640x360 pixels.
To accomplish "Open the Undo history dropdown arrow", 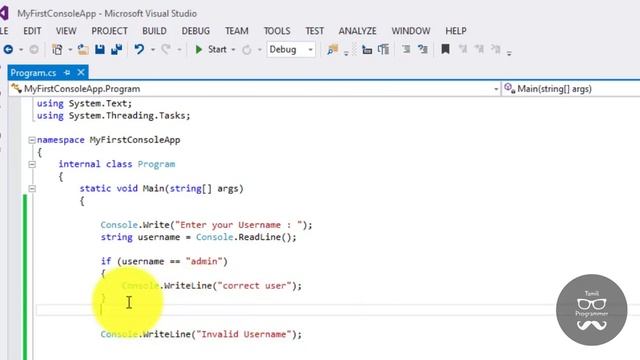I will [153, 50].
